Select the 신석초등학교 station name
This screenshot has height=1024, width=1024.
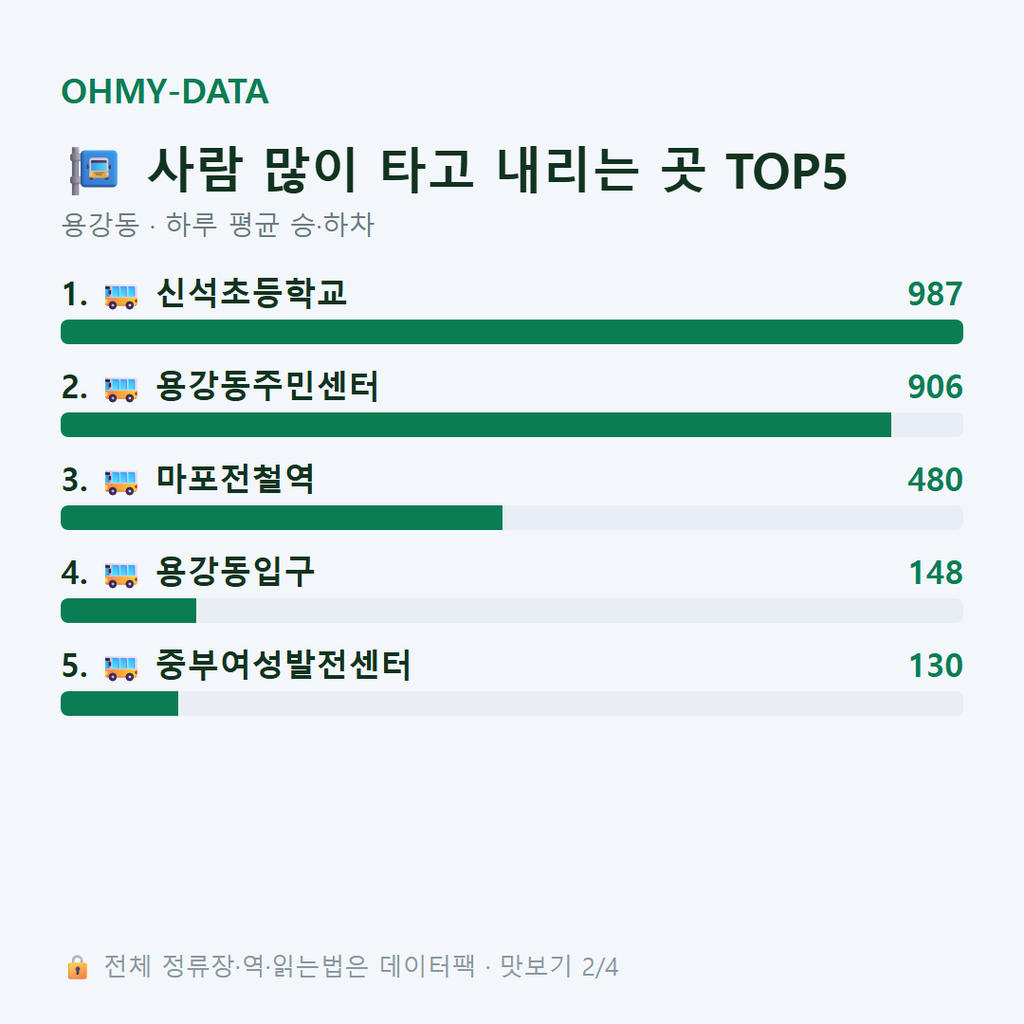click(x=251, y=293)
